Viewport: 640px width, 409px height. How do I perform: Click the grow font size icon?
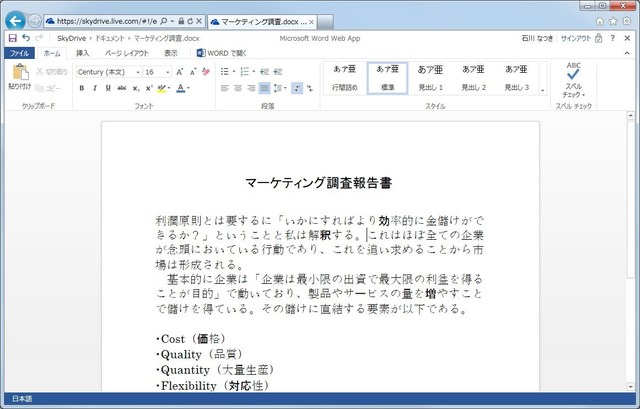[179, 72]
